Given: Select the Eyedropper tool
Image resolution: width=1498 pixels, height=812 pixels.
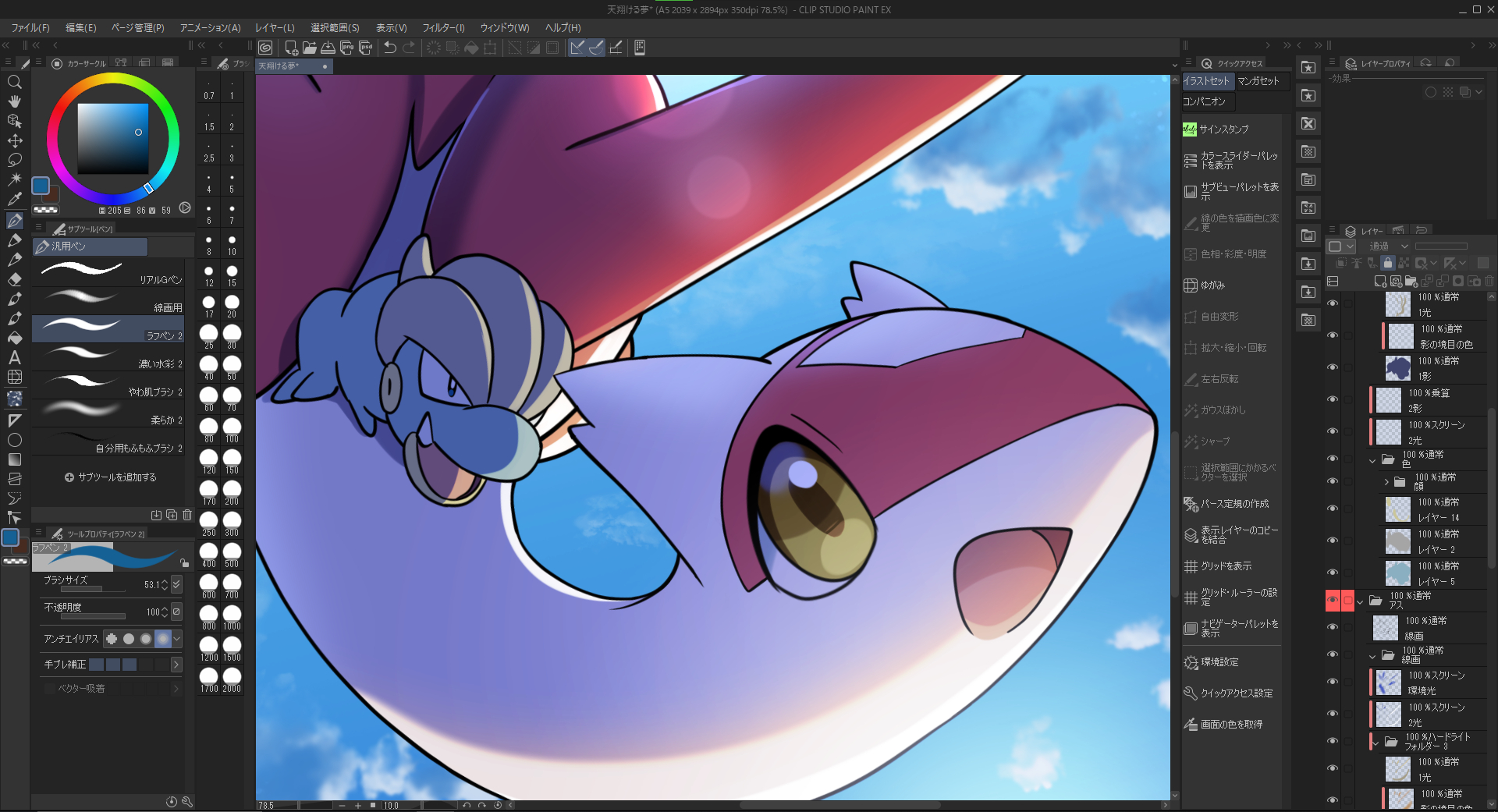Looking at the screenshot, I should [x=14, y=200].
